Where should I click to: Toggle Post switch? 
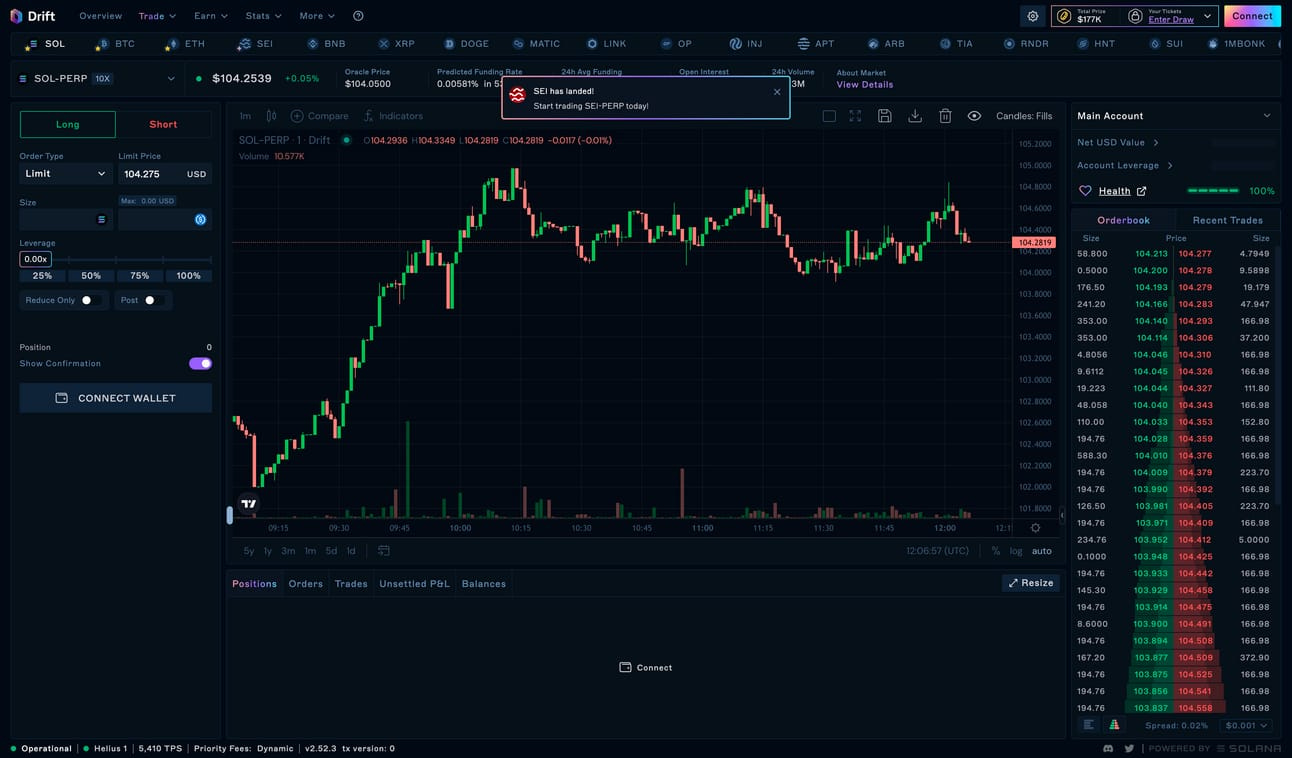153,300
